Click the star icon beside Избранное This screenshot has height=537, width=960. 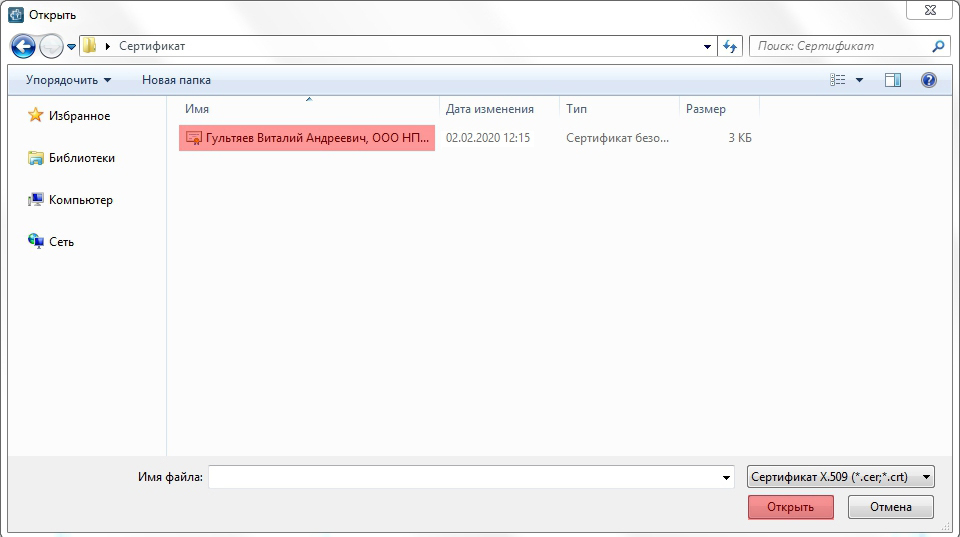tap(36, 115)
